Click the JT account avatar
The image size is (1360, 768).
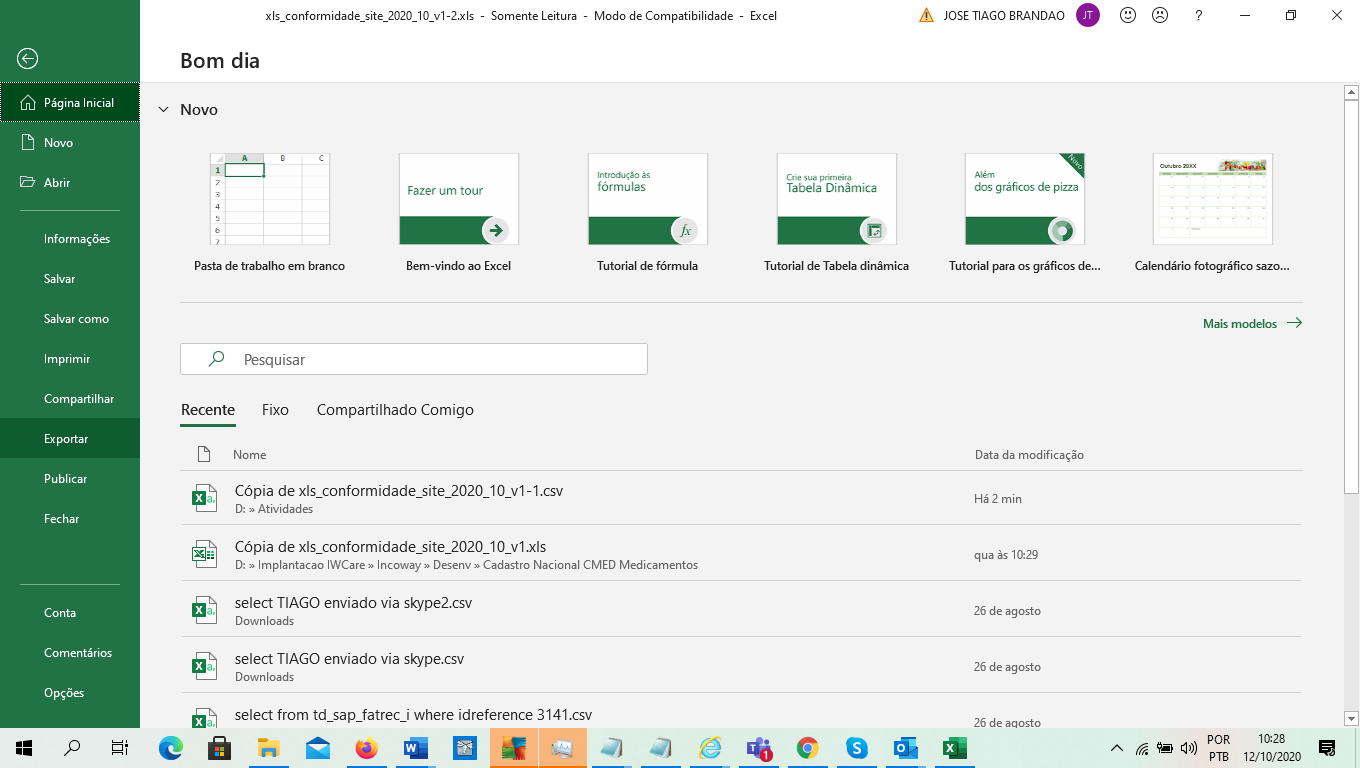[x=1088, y=15]
